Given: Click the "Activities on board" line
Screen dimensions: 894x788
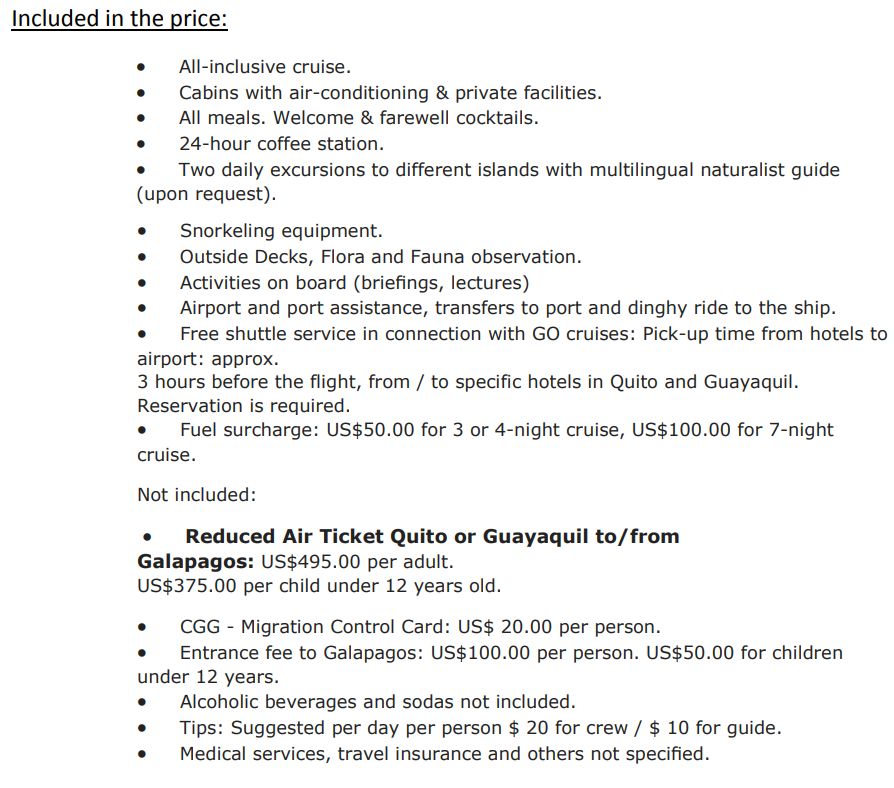Looking at the screenshot, I should (354, 283).
